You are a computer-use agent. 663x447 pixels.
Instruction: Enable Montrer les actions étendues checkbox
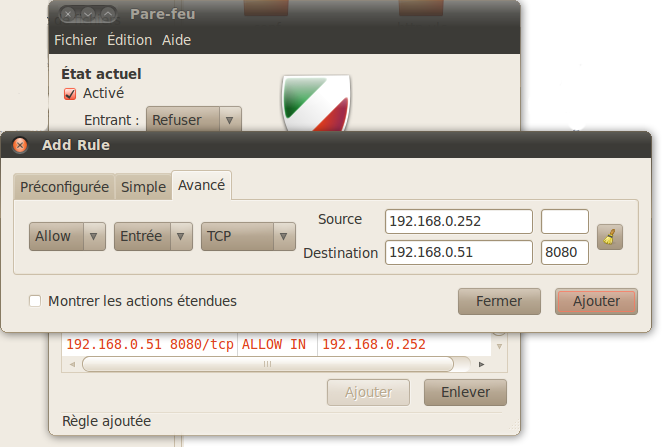[35, 301]
